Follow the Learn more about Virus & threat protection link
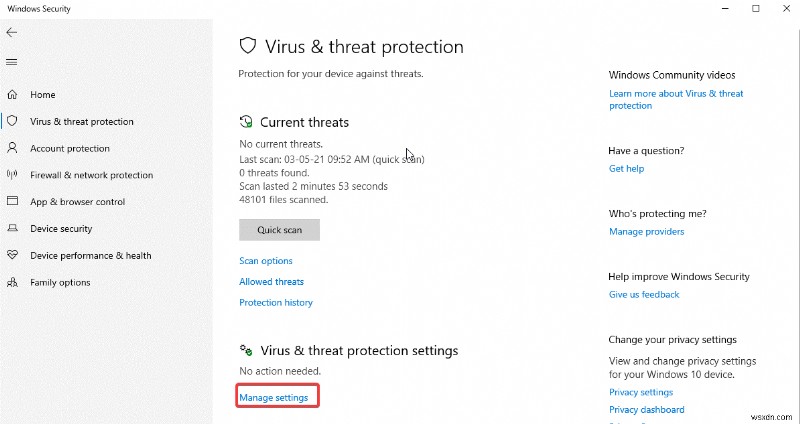 [x=675, y=99]
